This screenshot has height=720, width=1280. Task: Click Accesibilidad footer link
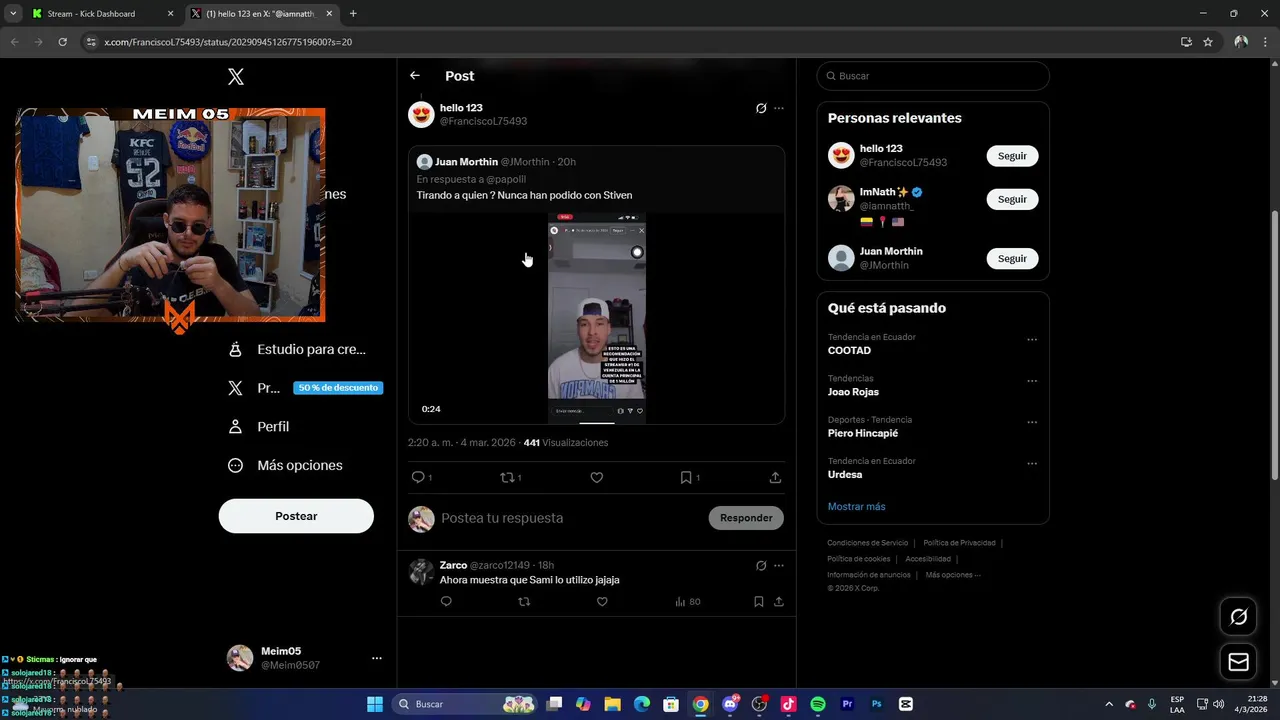click(x=928, y=559)
